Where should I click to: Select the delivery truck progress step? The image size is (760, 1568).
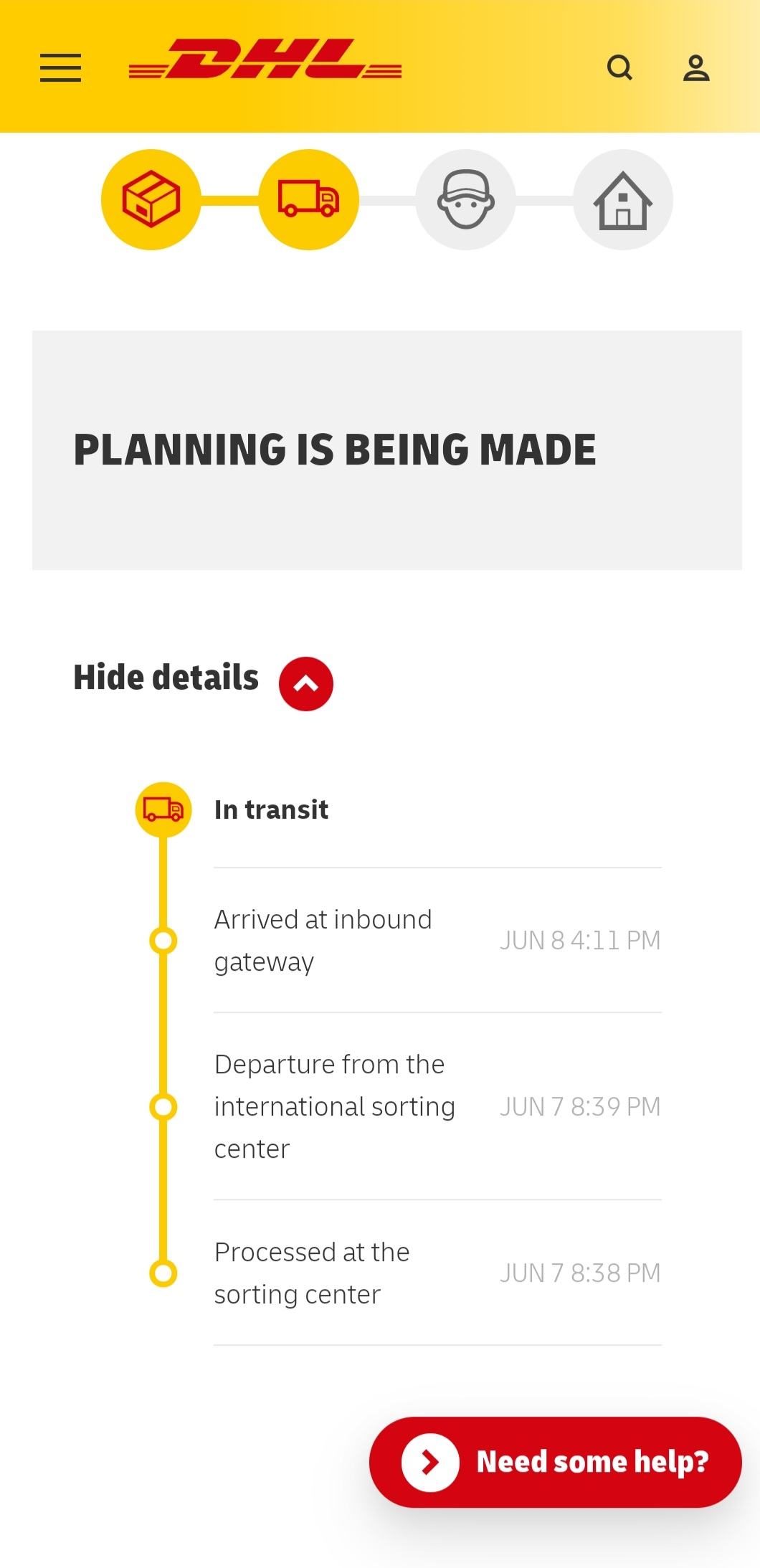coord(308,199)
